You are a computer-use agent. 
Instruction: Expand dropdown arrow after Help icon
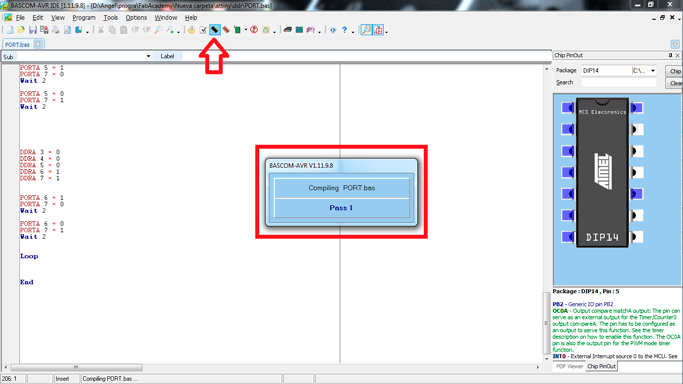353,31
